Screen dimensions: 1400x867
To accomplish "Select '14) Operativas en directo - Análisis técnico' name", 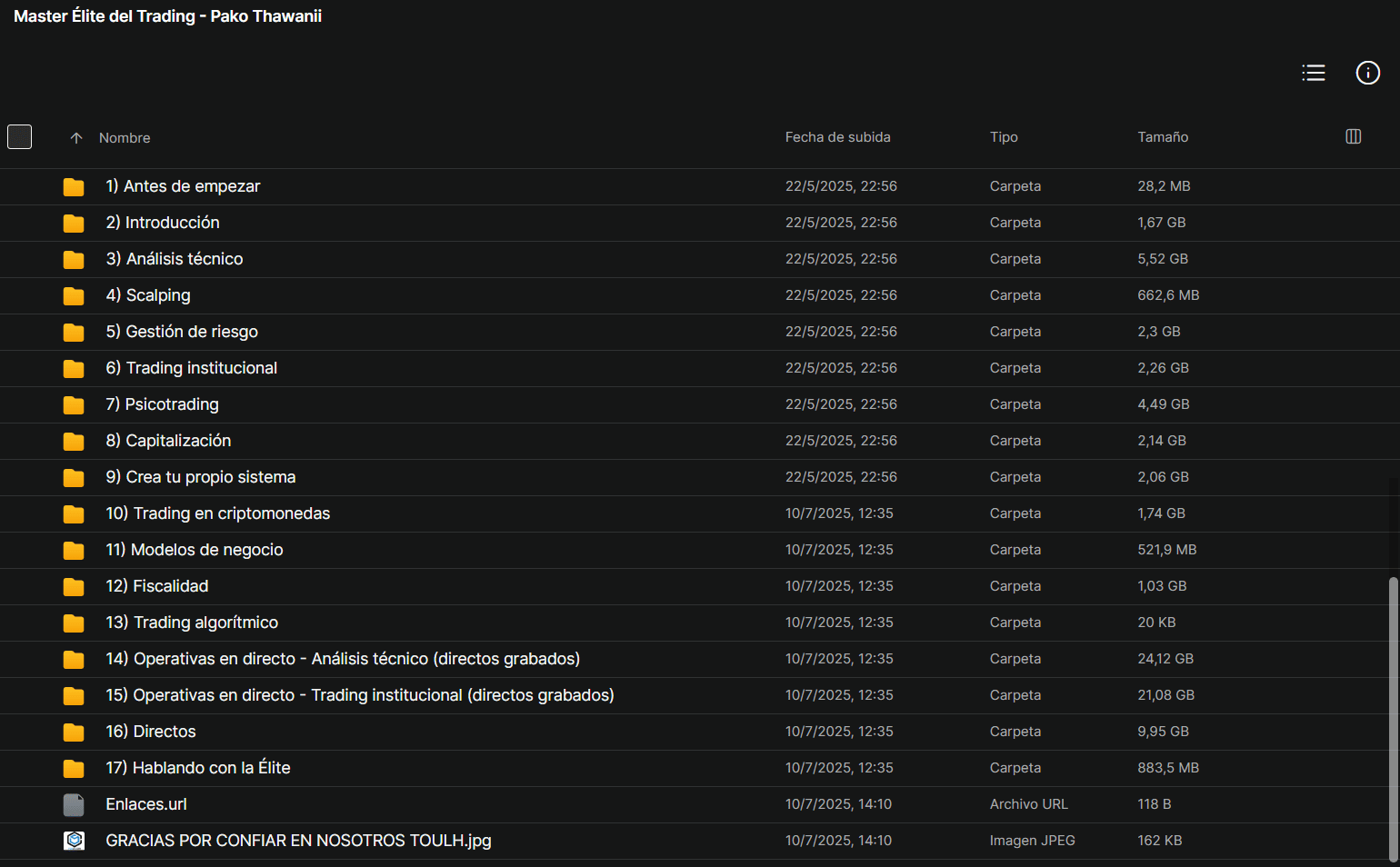I will point(343,659).
